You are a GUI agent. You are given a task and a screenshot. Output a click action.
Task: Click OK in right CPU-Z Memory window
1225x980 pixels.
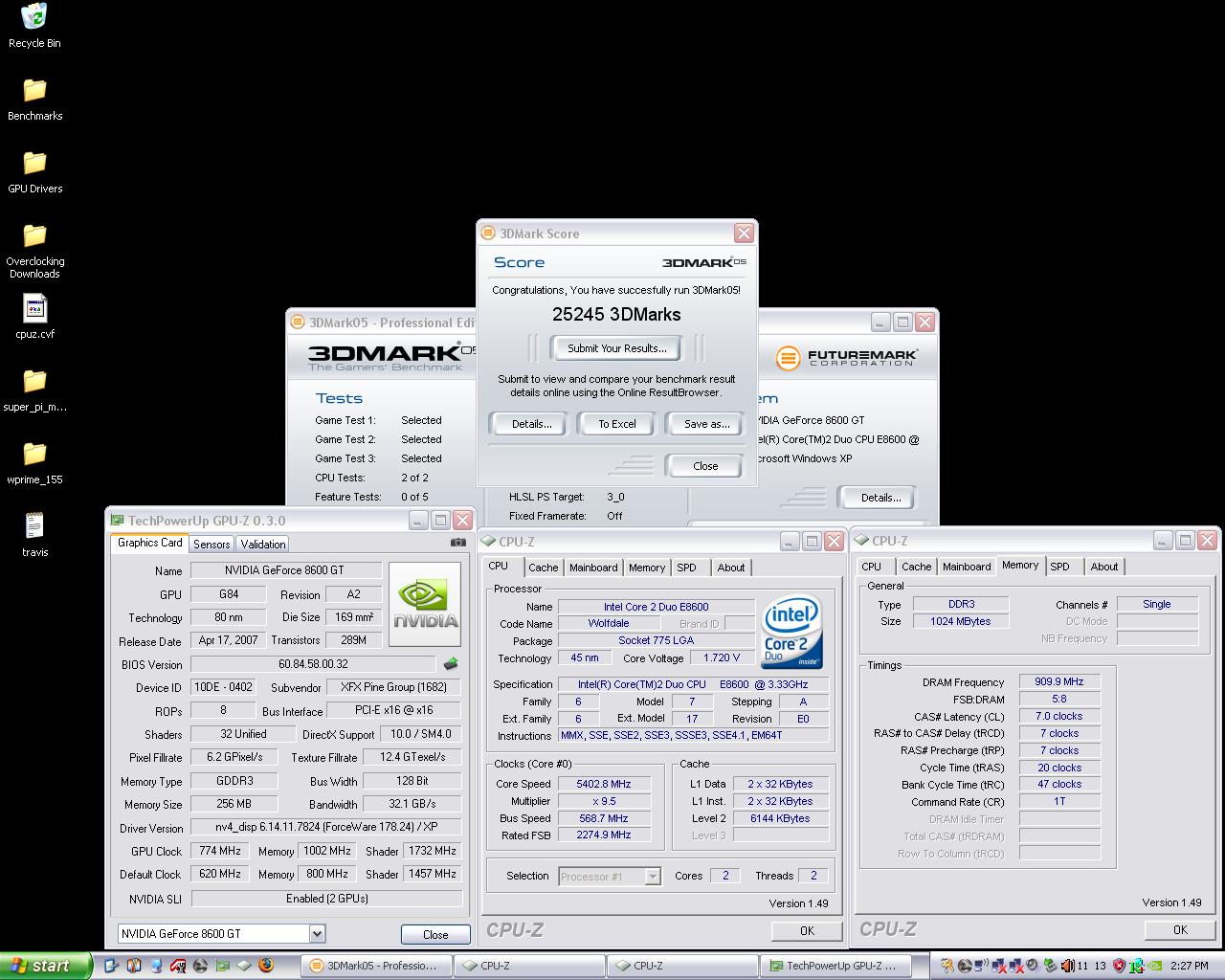1180,929
